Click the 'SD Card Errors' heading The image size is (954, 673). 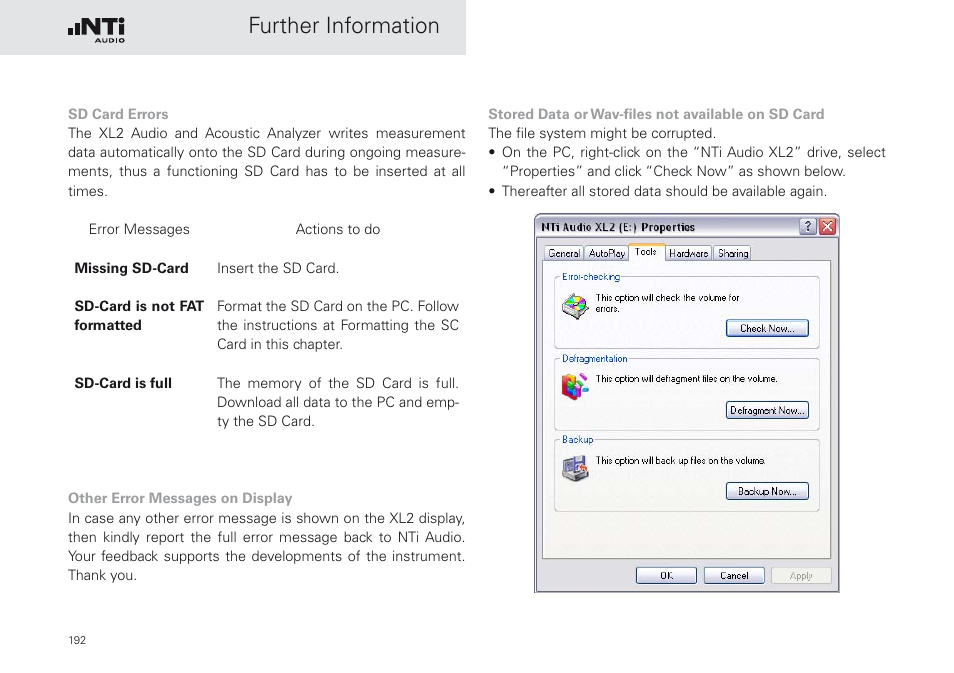(x=118, y=114)
